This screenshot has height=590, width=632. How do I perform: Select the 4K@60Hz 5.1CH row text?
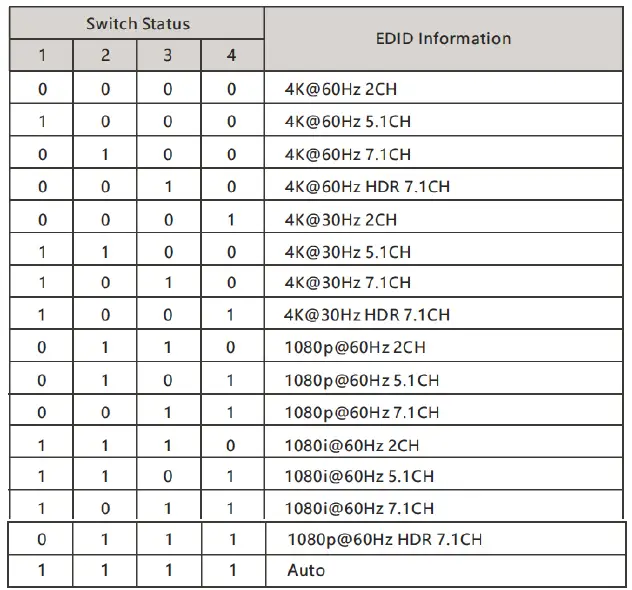347,122
